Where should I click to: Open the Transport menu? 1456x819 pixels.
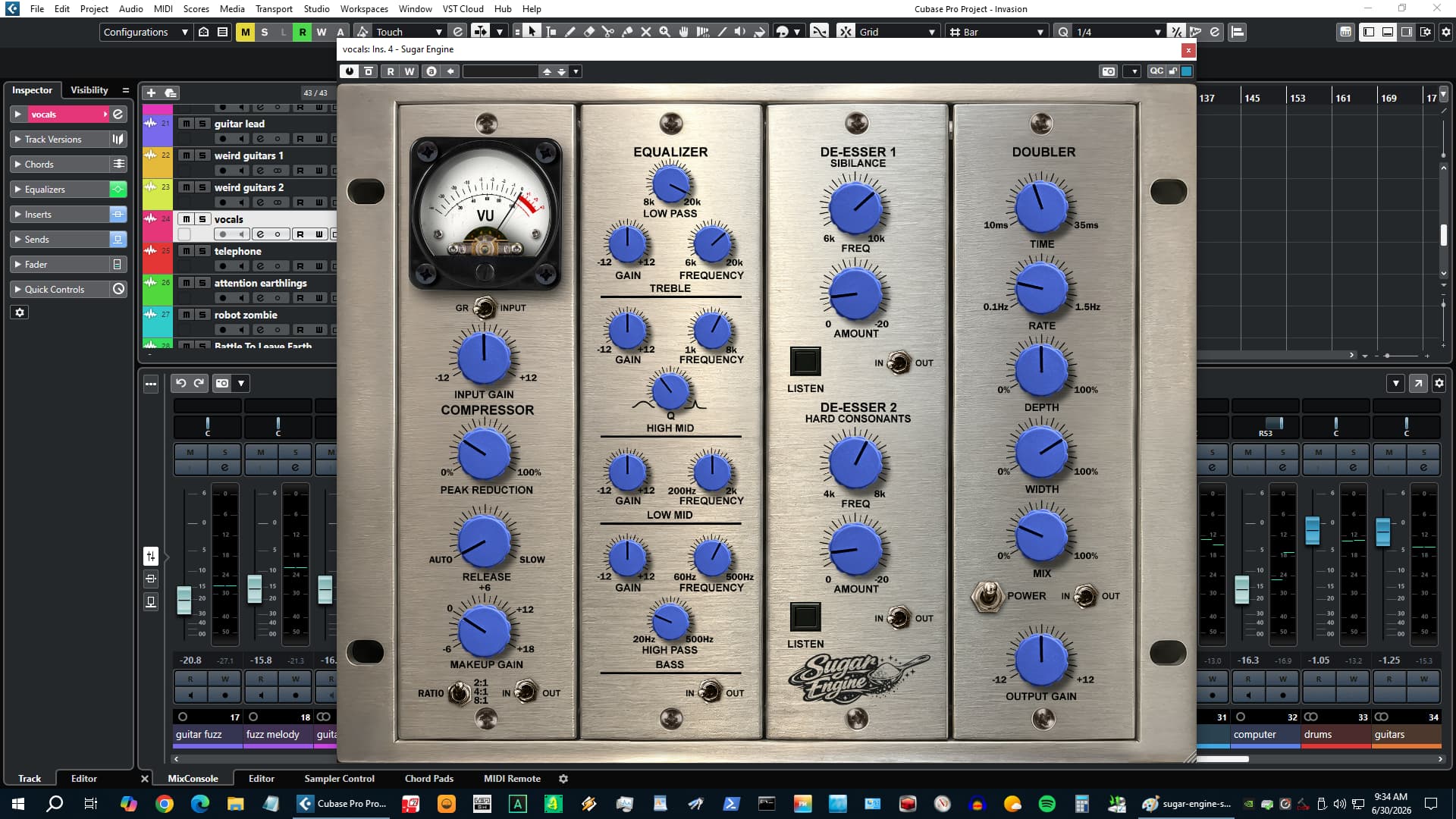click(x=273, y=9)
